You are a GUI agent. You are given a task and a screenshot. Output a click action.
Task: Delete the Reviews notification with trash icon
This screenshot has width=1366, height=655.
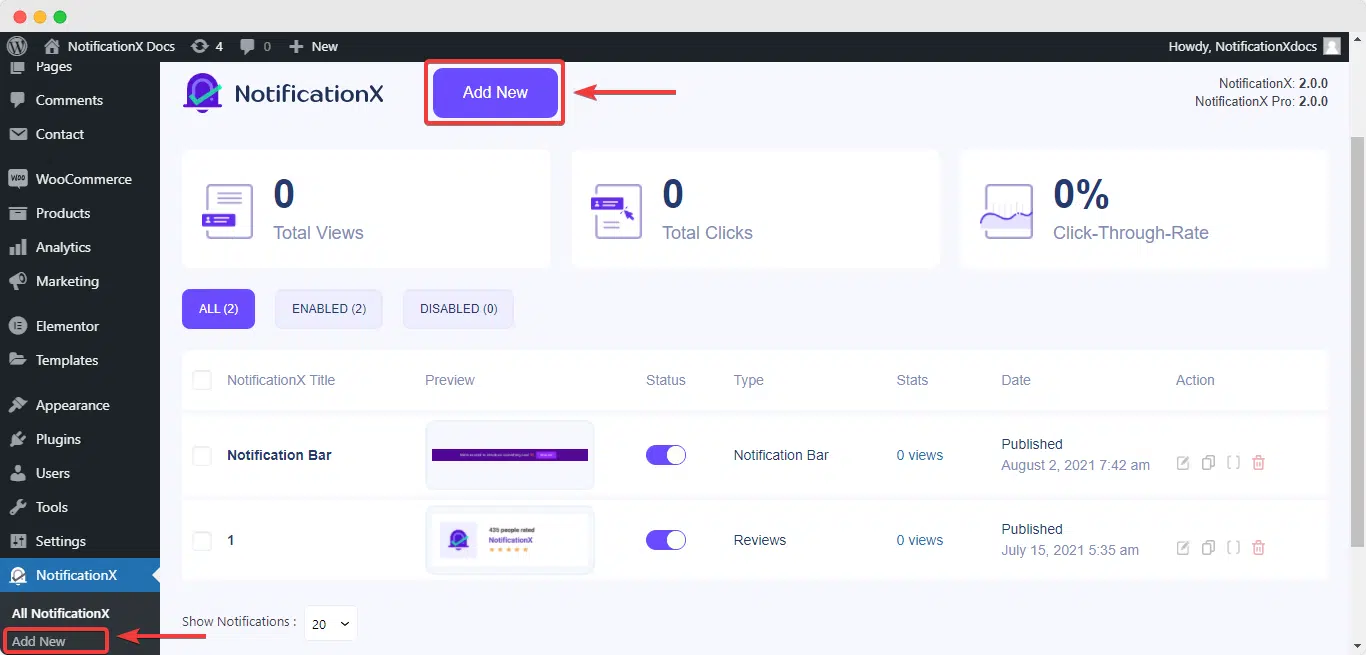(1258, 548)
